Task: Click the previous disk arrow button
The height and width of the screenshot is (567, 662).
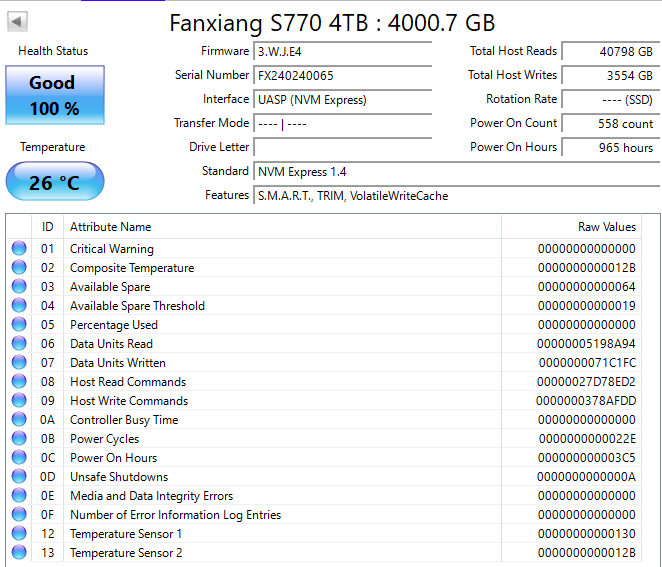Action: (19, 21)
